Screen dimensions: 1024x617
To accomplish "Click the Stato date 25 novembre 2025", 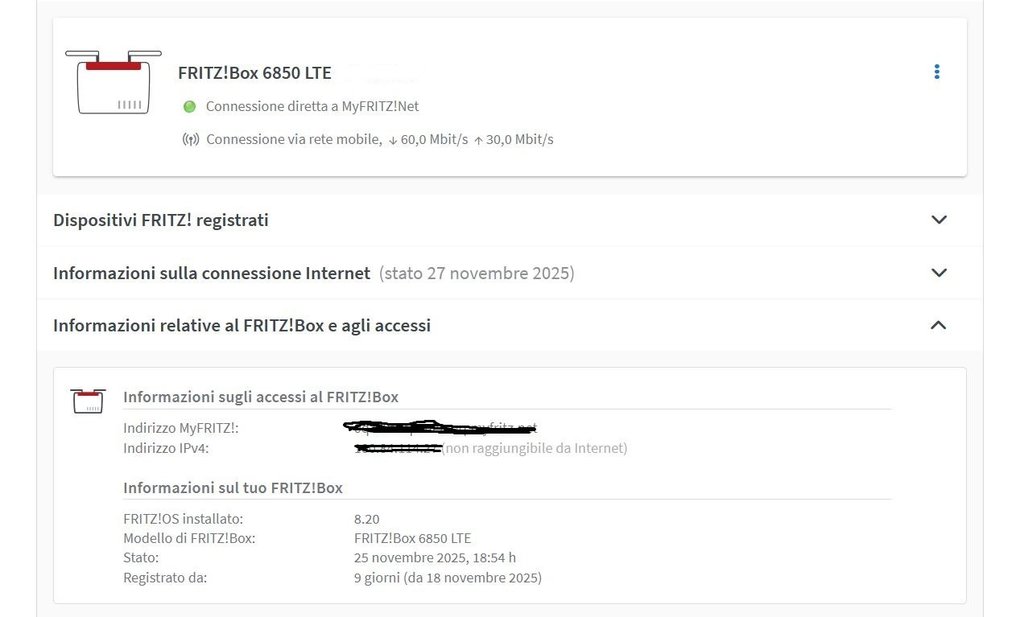I will point(435,557).
